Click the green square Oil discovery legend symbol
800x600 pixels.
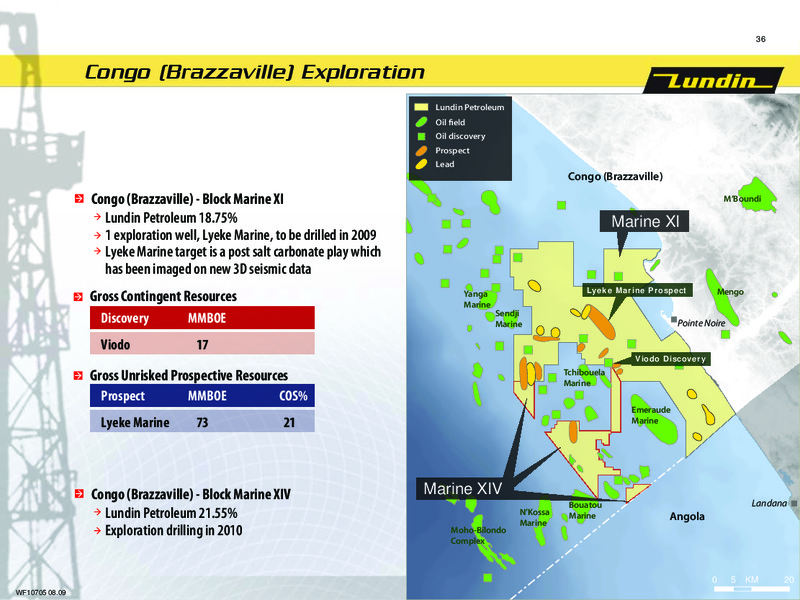(x=421, y=136)
